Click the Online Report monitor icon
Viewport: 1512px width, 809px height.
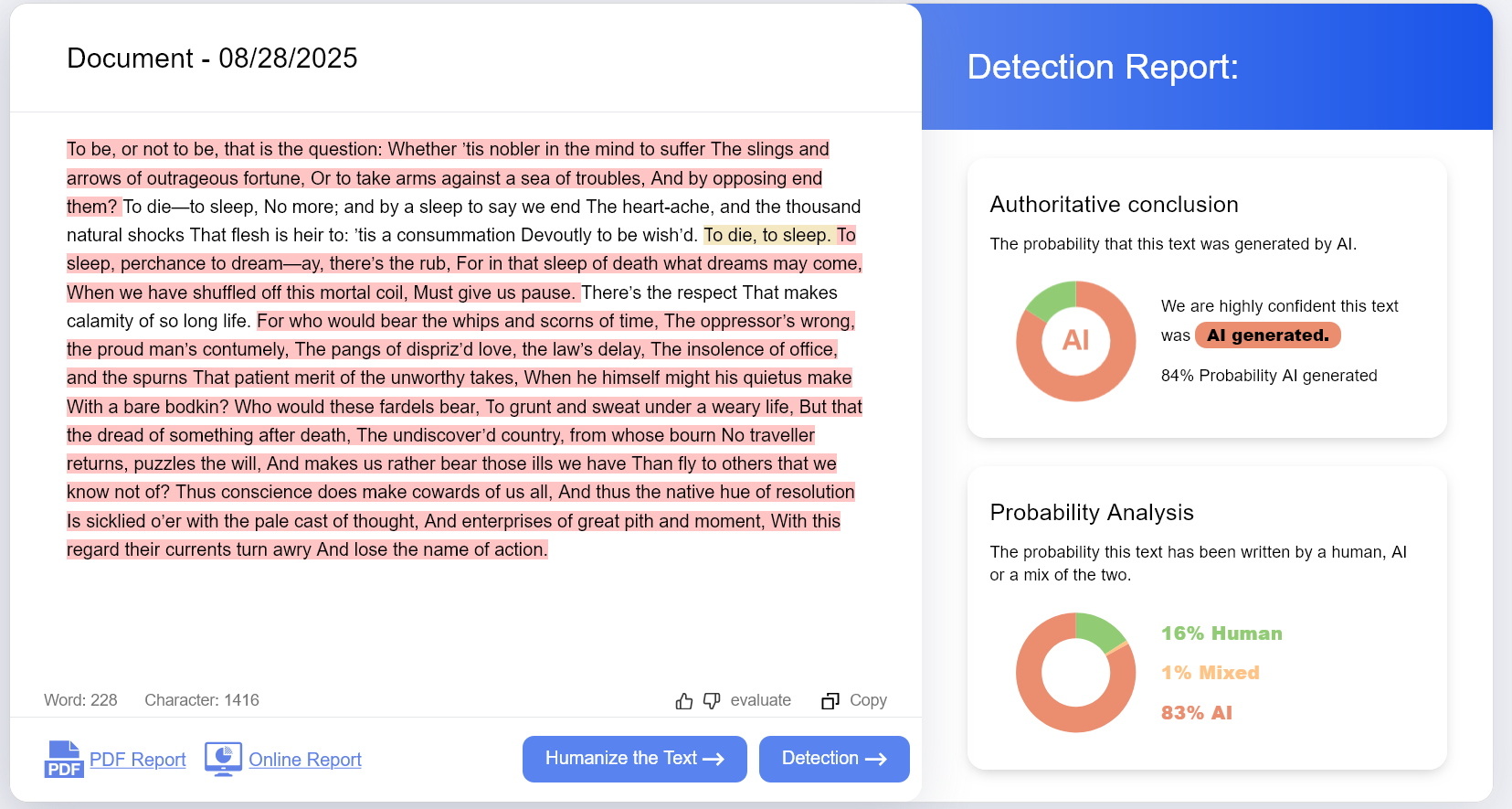point(223,759)
